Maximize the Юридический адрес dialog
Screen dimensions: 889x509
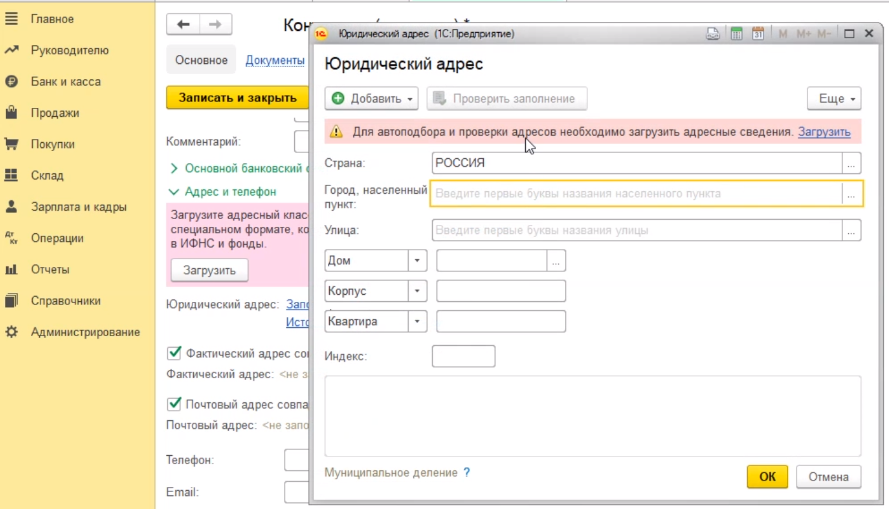pyautogui.click(x=849, y=34)
